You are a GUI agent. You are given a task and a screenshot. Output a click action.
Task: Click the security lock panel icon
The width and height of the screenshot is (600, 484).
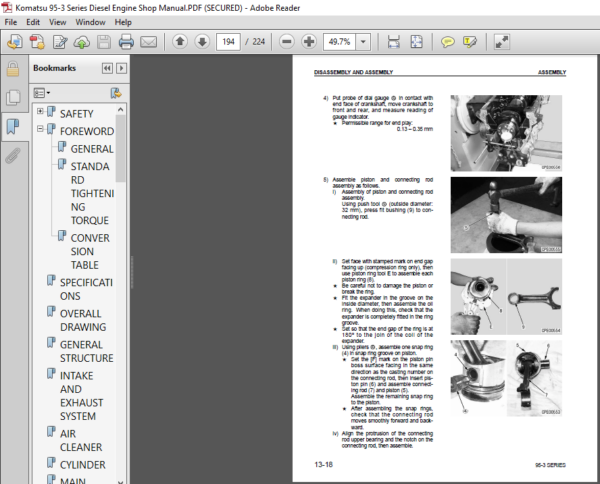coord(13,69)
